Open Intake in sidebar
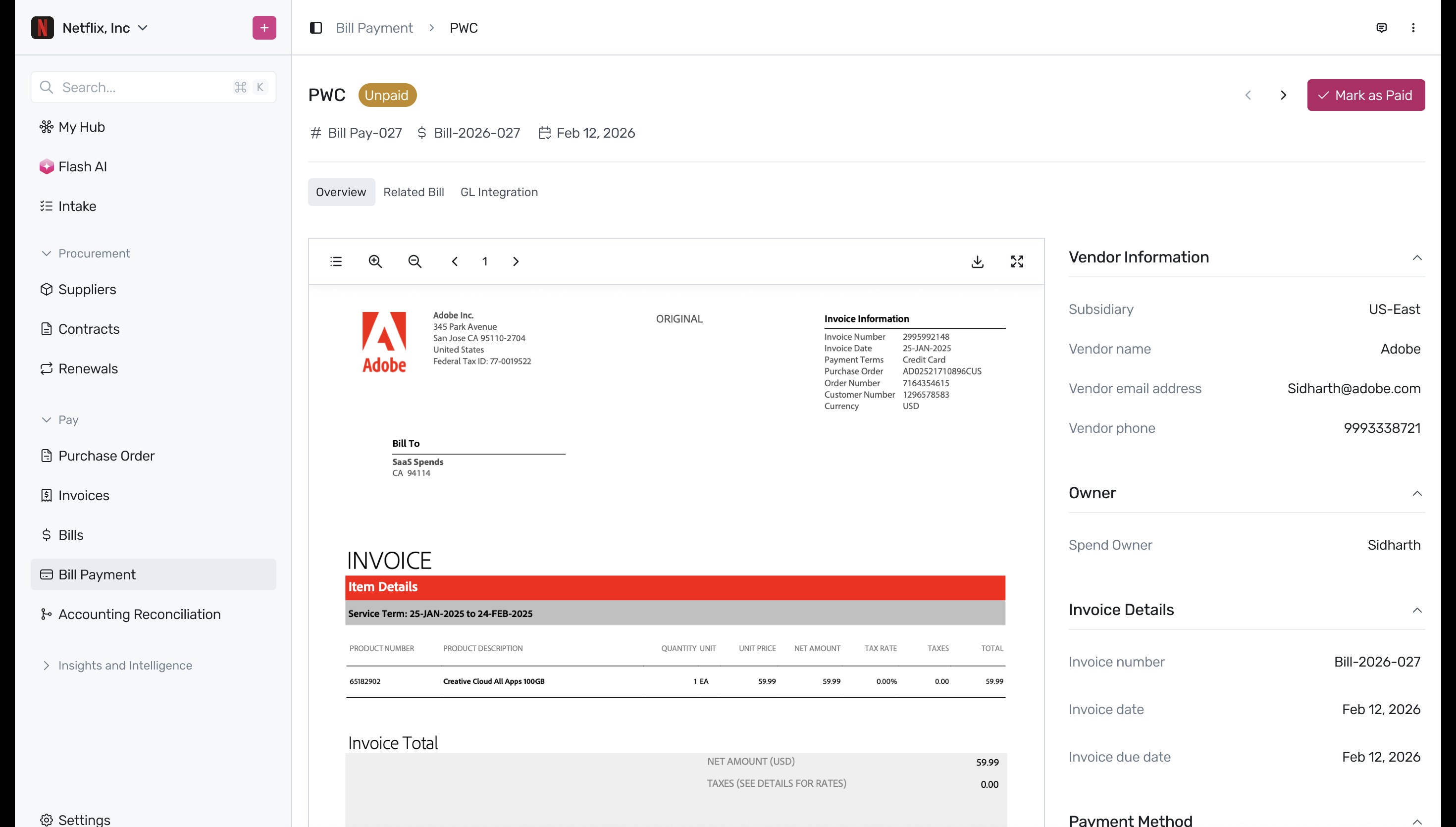Image resolution: width=1456 pixels, height=827 pixels. tap(154, 206)
